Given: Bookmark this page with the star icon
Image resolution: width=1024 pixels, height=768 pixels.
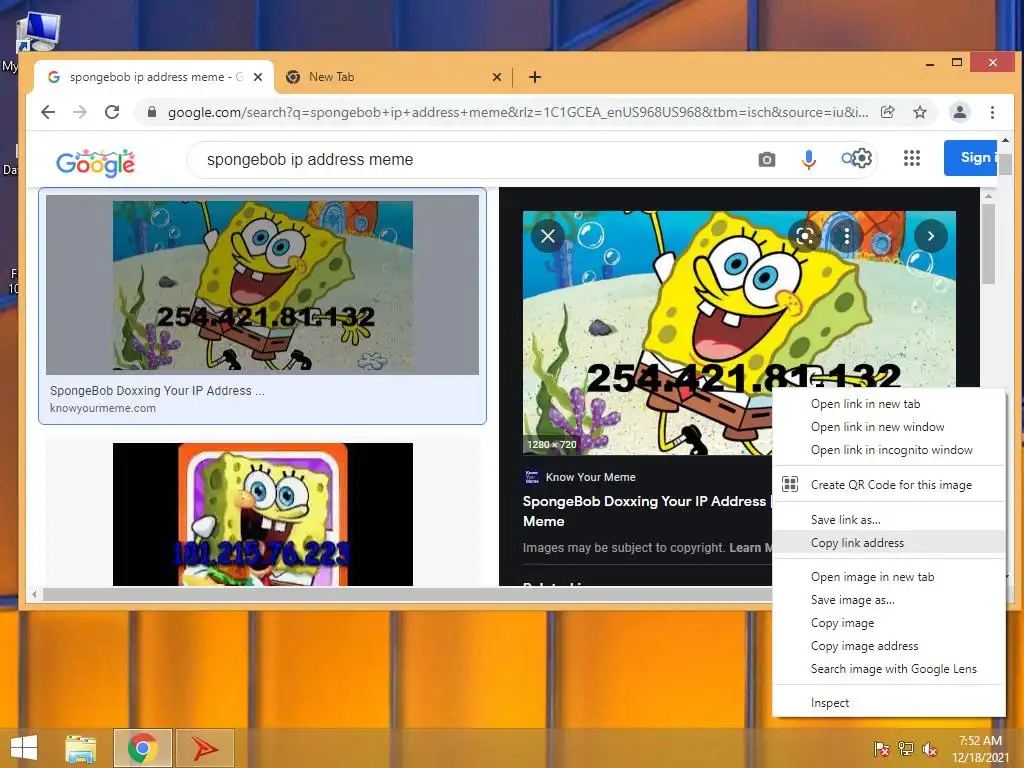Looking at the screenshot, I should click(920, 112).
